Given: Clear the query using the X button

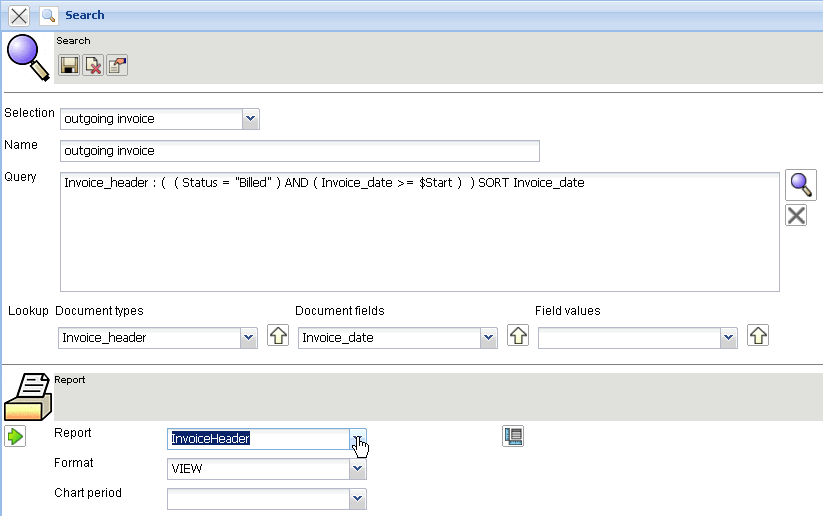Looking at the screenshot, I should pyautogui.click(x=796, y=215).
